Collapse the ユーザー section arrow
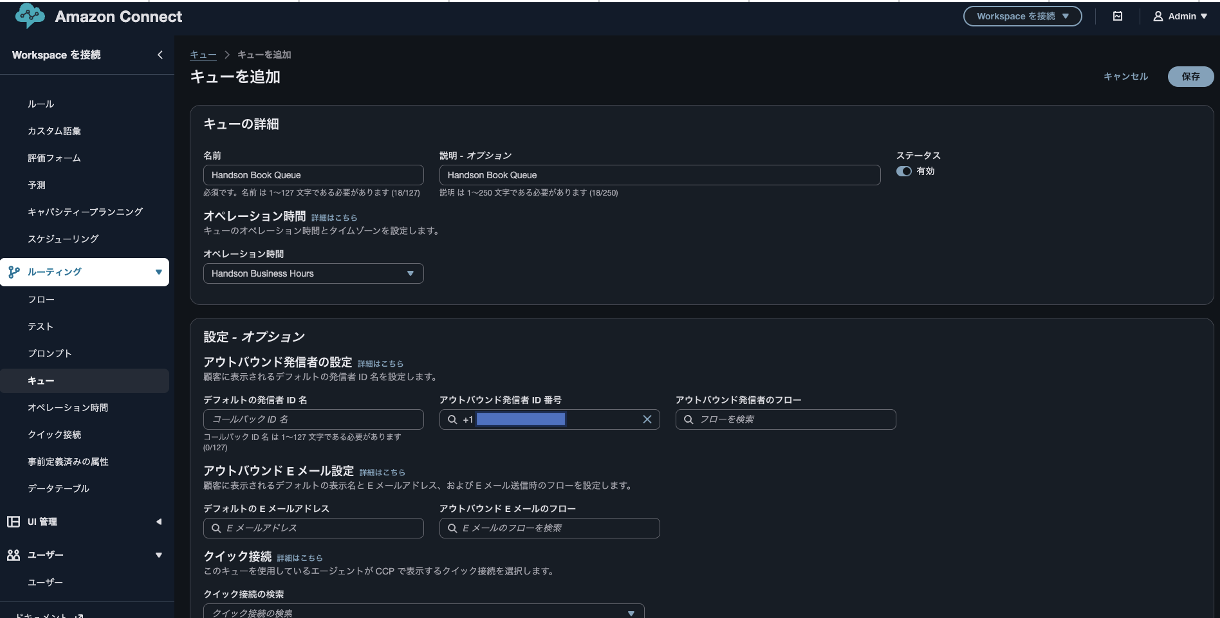Image resolution: width=1220 pixels, height=618 pixels. pos(158,555)
